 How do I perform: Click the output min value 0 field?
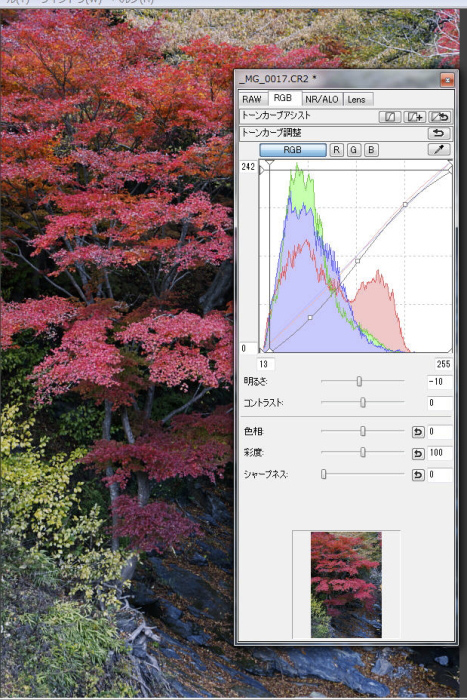(x=248, y=348)
